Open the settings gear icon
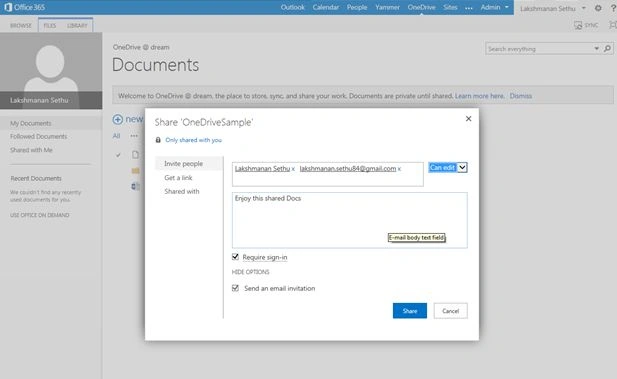617x379 pixels. pyautogui.click(x=598, y=8)
